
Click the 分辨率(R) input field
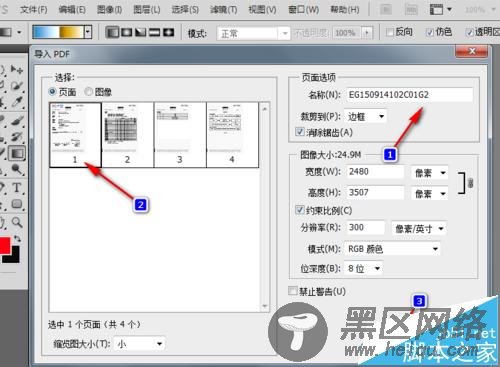point(366,227)
